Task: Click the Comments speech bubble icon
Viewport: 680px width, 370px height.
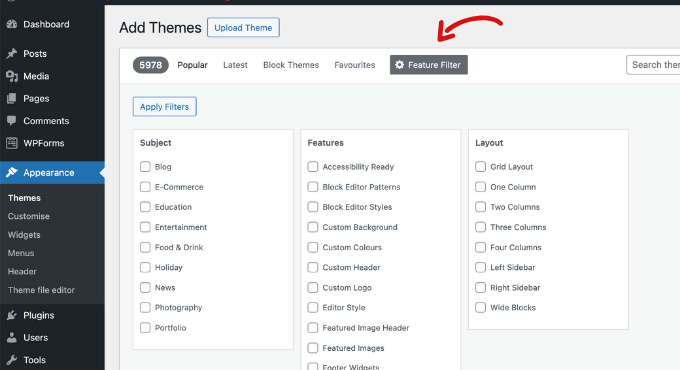Action: pyautogui.click(x=12, y=121)
